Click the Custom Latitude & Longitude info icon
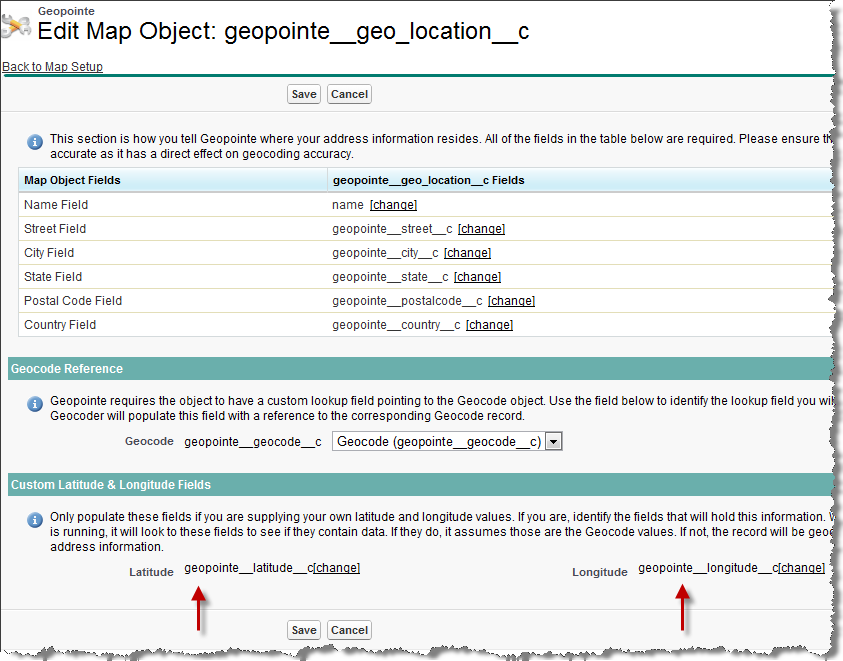 35,520
